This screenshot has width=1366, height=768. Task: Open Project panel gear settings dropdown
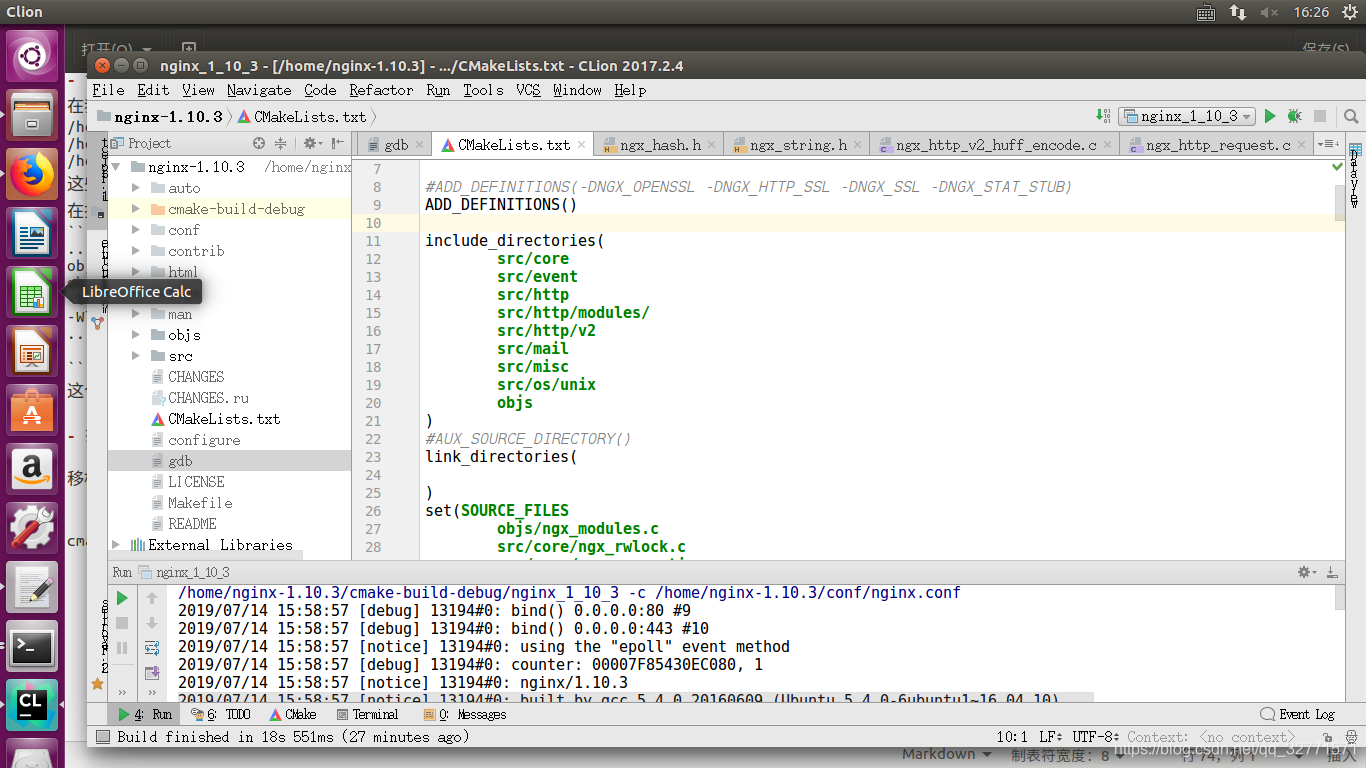tap(312, 144)
